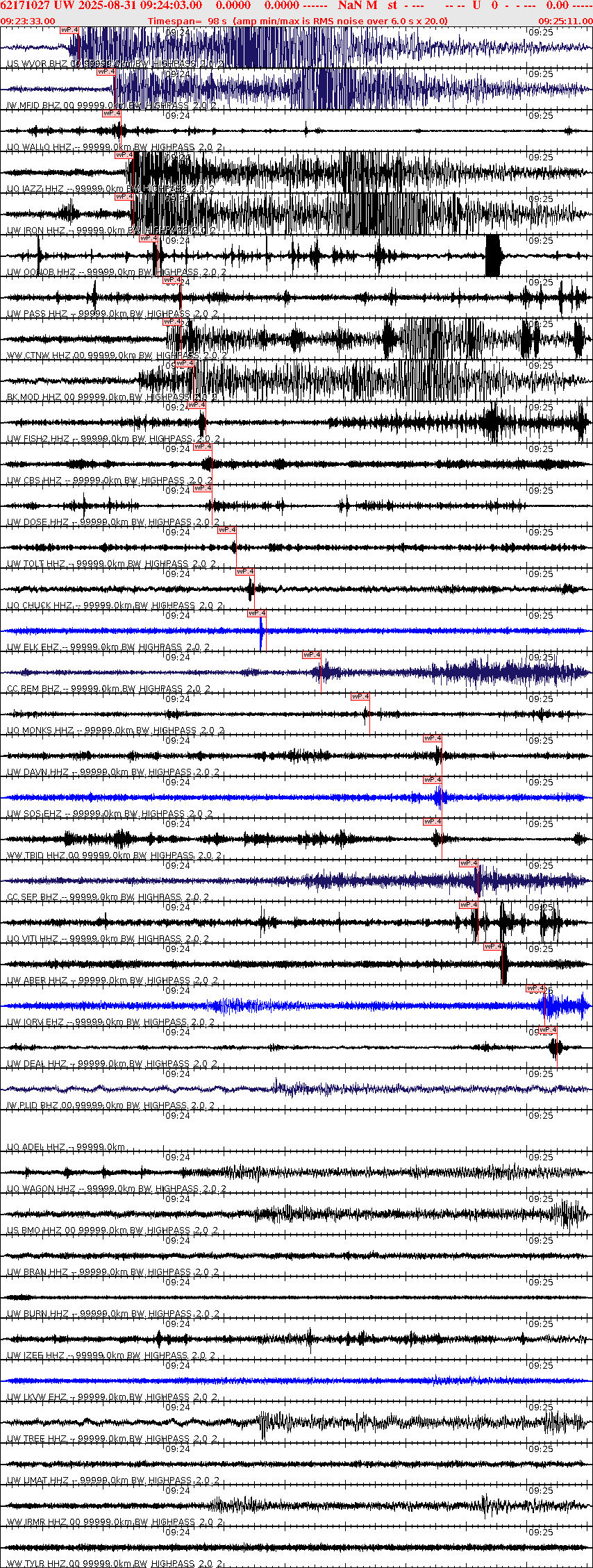This screenshot has height=1568, width=593.
Task: Click the 'UO JAZZ HHZ' station label
Action: tap(35, 189)
